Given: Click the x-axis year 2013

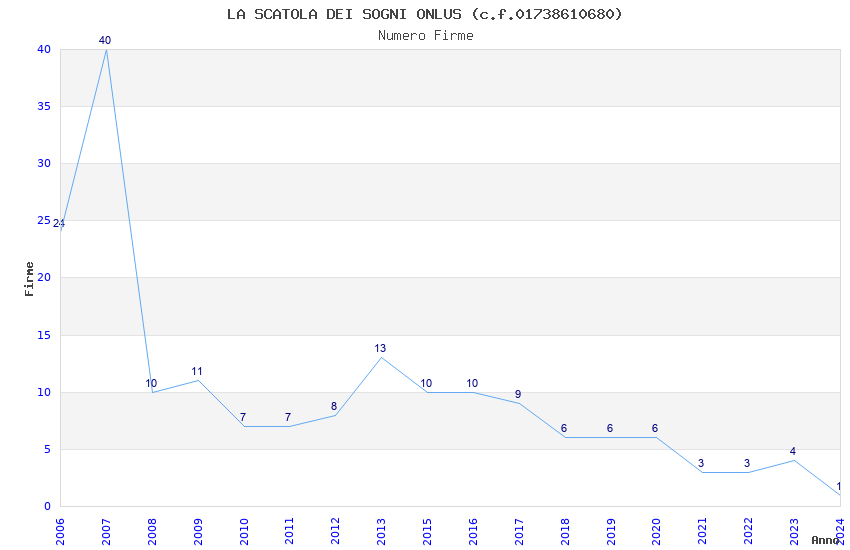Looking at the screenshot, I should [381, 531].
